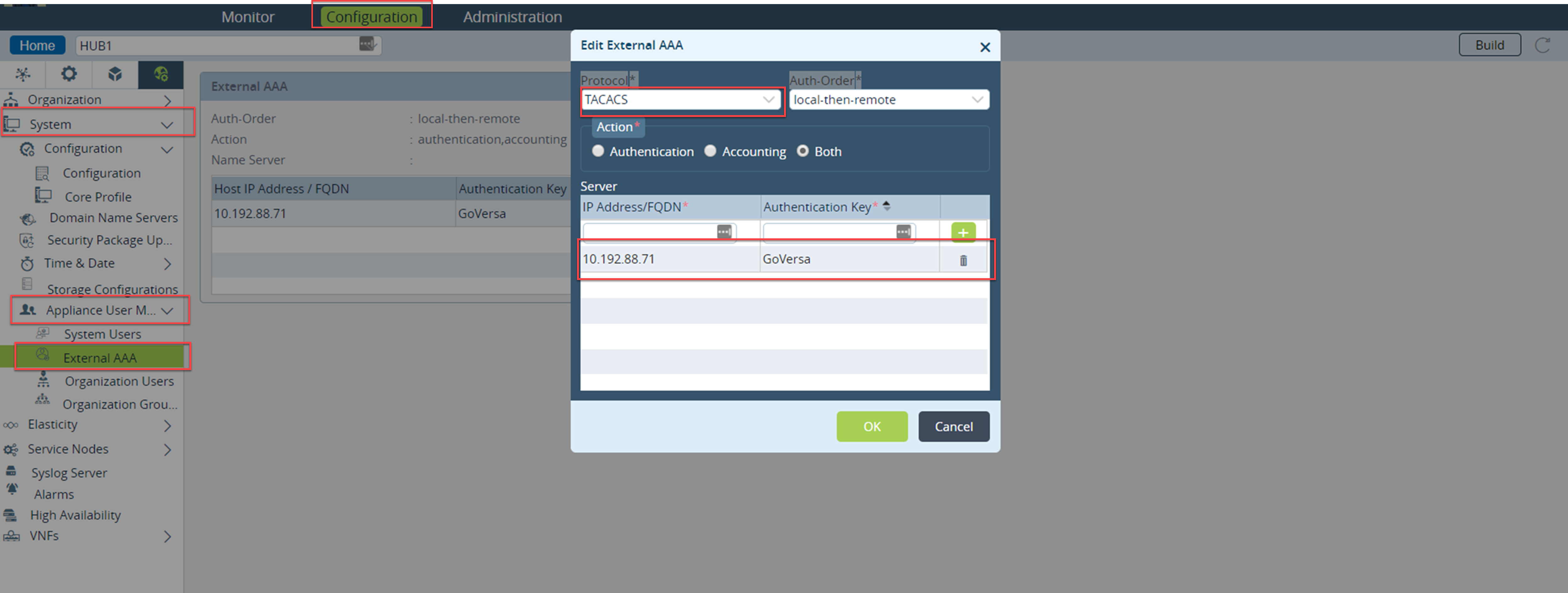Select the Accounting radio button
The height and width of the screenshot is (593, 1568).
pos(710,151)
